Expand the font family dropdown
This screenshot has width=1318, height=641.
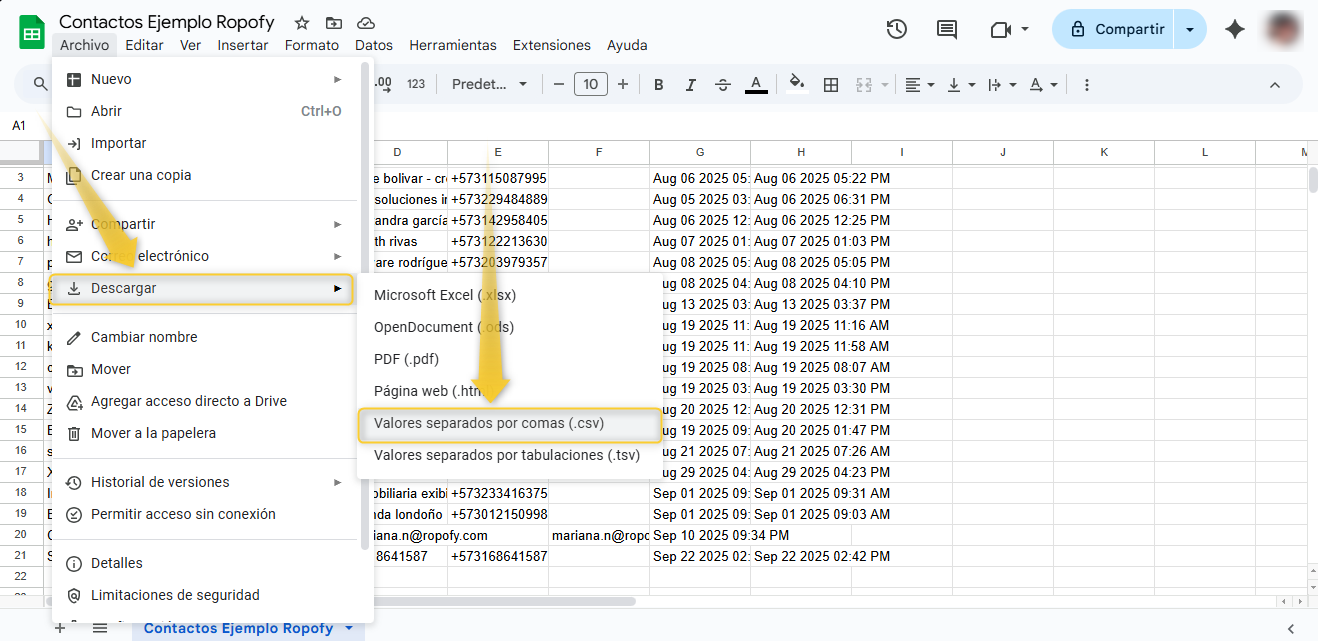(x=489, y=85)
